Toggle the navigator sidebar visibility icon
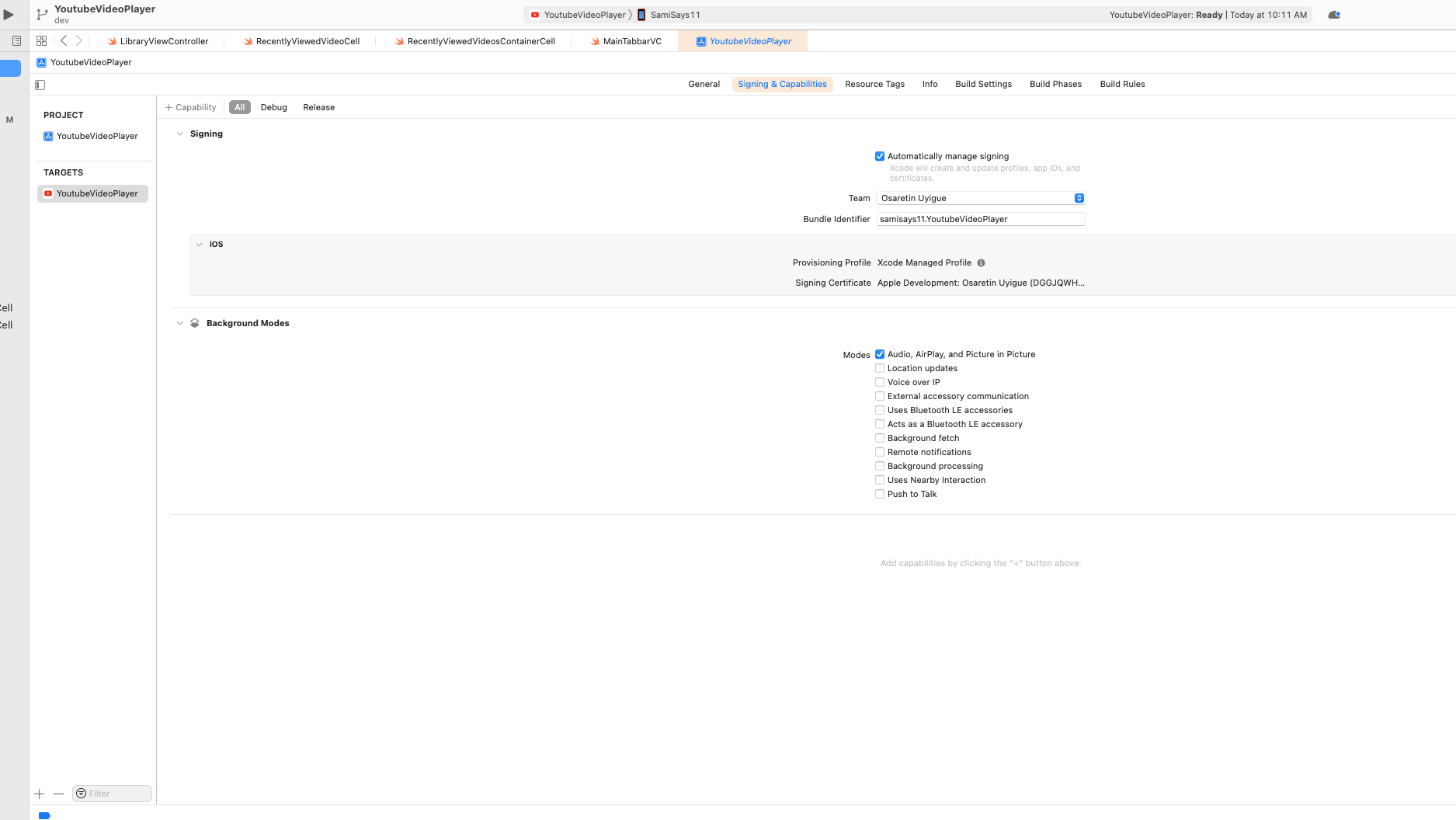 (40, 85)
